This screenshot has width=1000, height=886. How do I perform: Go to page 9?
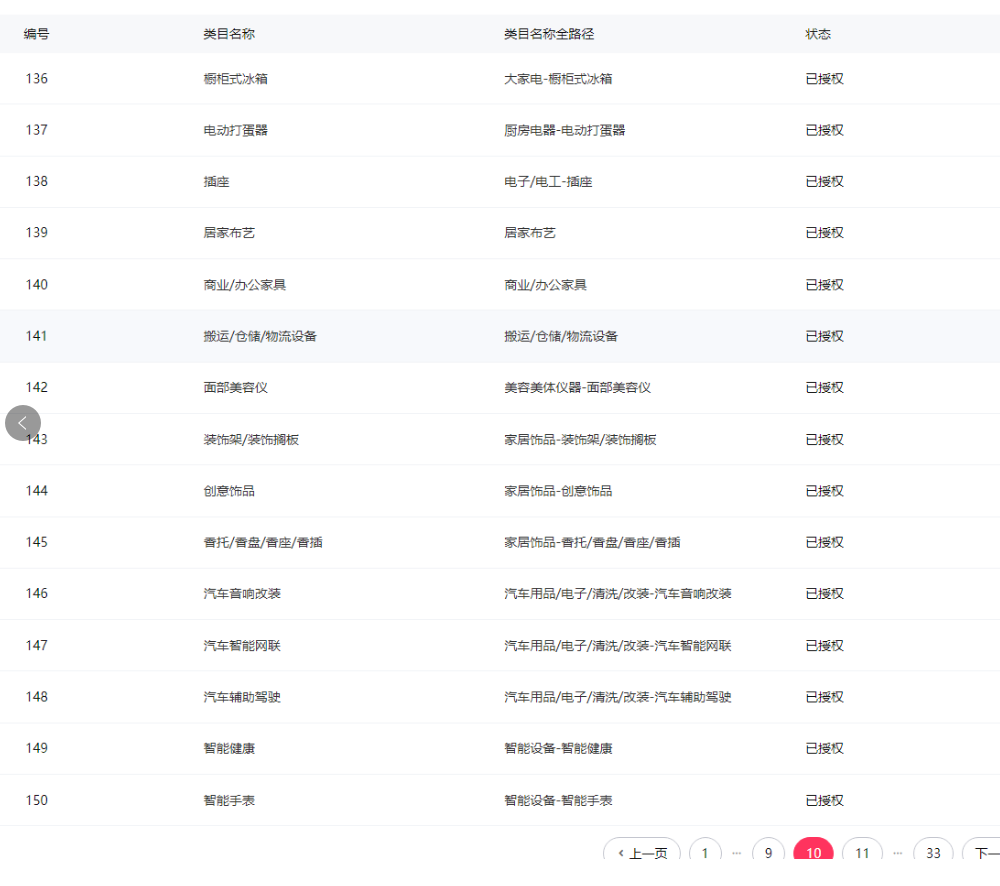click(x=768, y=853)
